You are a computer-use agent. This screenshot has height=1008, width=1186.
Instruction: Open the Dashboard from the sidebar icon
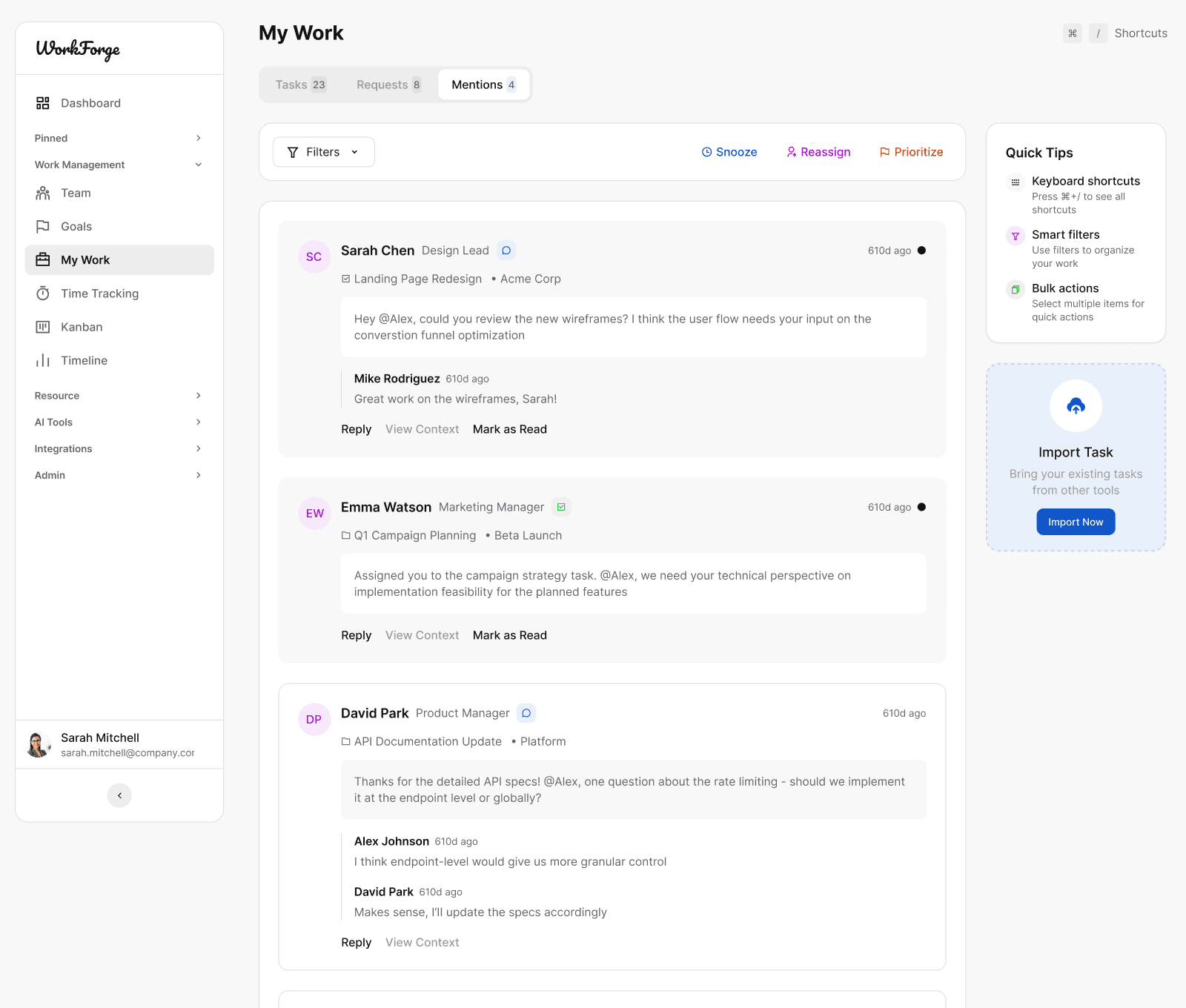point(44,103)
